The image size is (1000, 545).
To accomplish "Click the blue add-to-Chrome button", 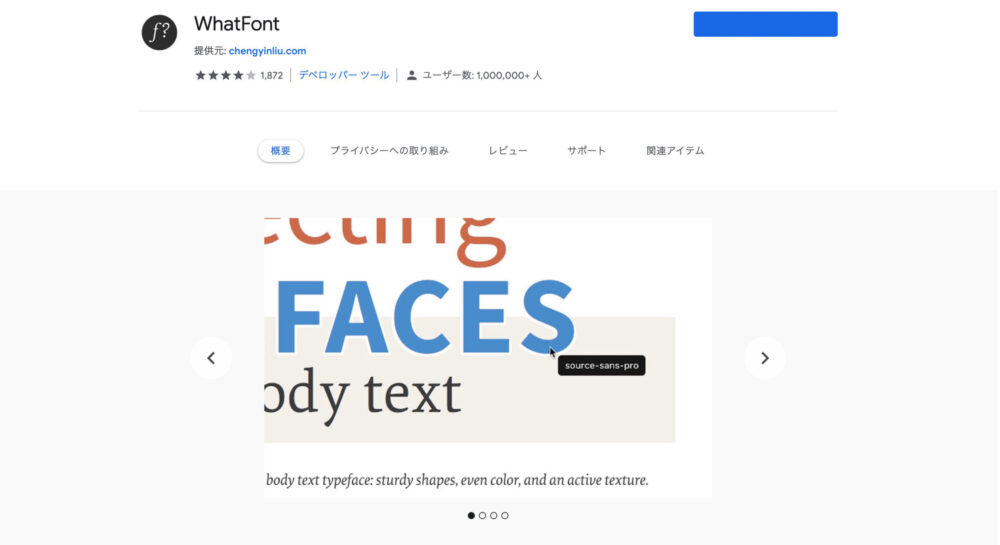I will click(x=765, y=24).
